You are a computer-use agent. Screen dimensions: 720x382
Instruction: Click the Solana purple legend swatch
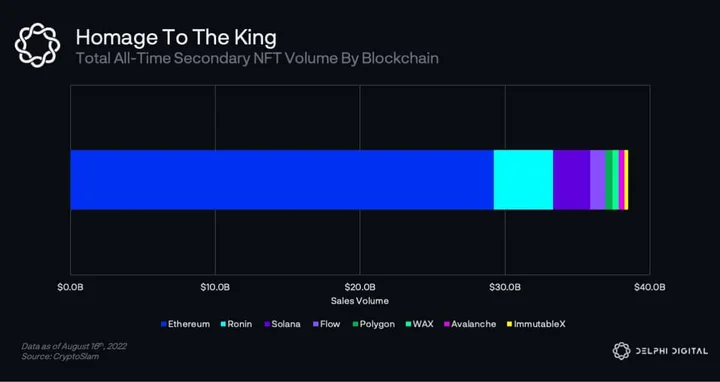[267, 325]
